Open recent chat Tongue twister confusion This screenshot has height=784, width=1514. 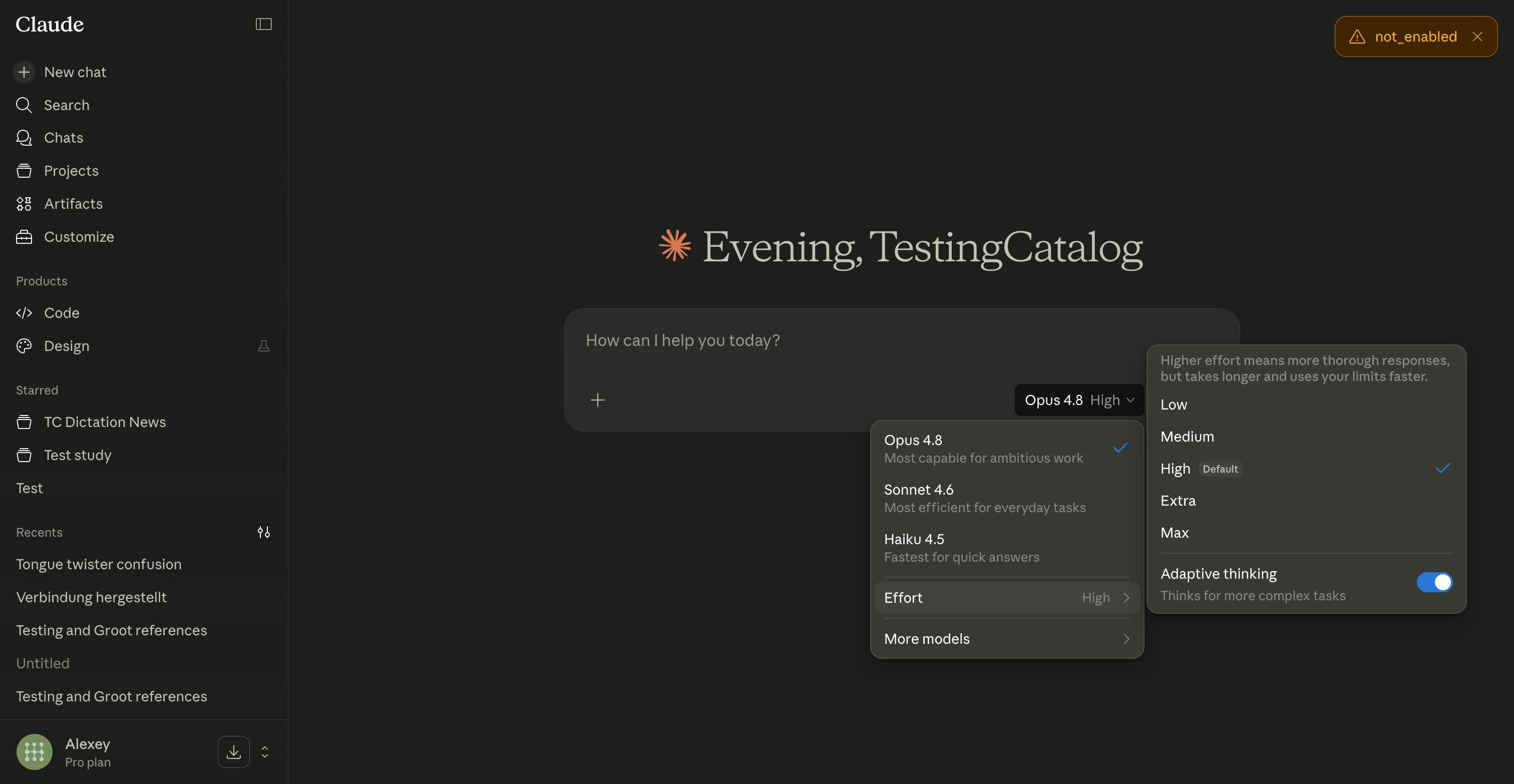(144, 564)
